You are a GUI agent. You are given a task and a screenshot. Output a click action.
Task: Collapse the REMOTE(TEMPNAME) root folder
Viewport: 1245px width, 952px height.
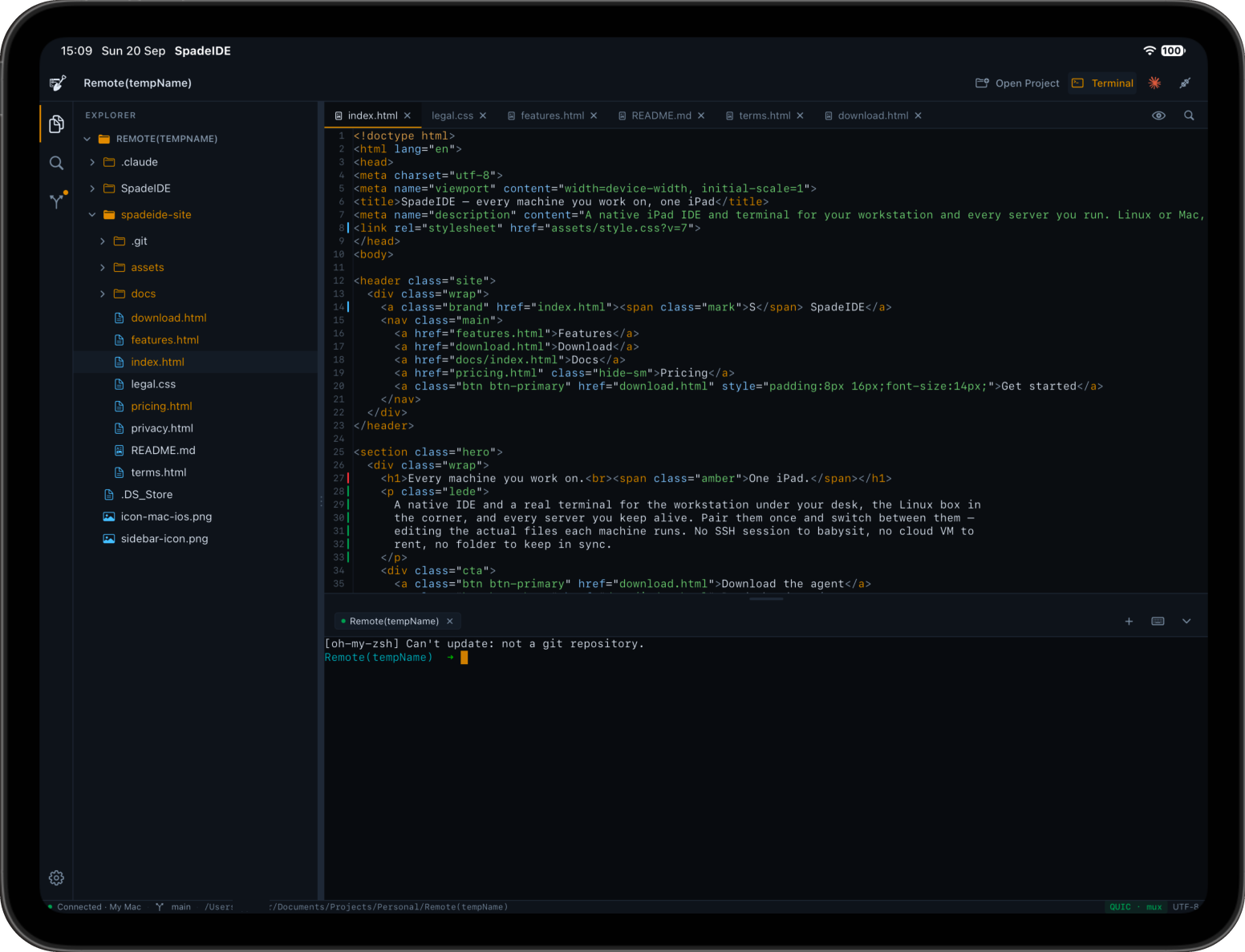[87, 139]
